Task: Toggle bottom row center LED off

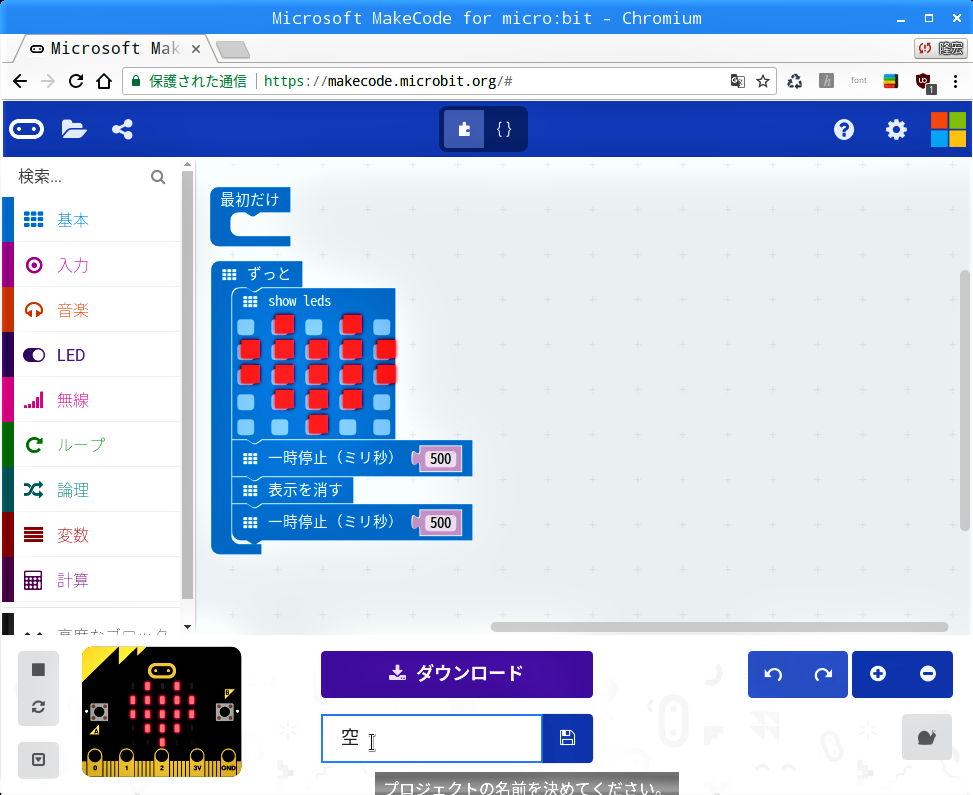Action: [x=318, y=425]
